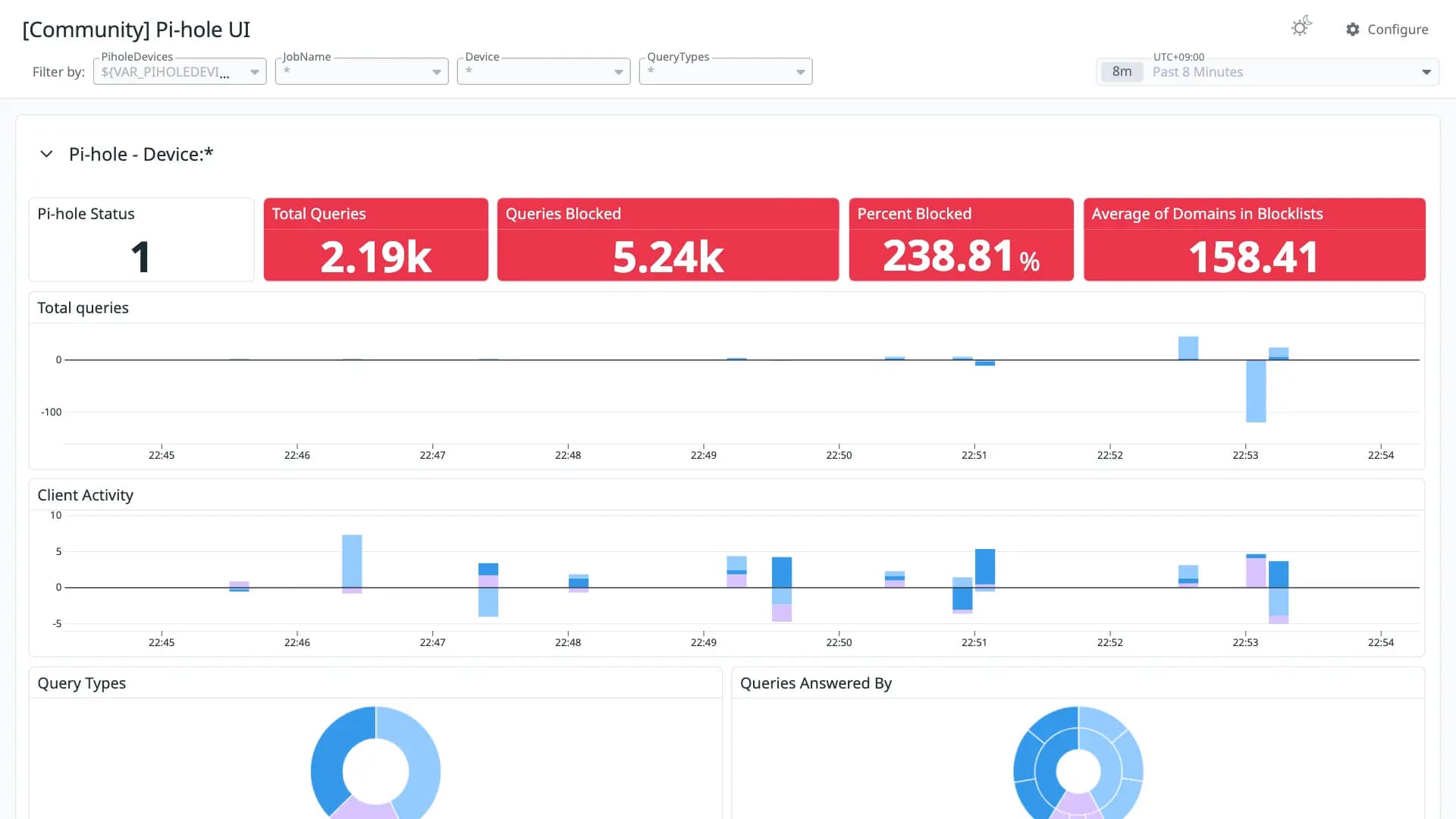This screenshot has width=1456, height=819.
Task: Open the Past 8 Minutes time range dropdown
Action: point(1267,72)
